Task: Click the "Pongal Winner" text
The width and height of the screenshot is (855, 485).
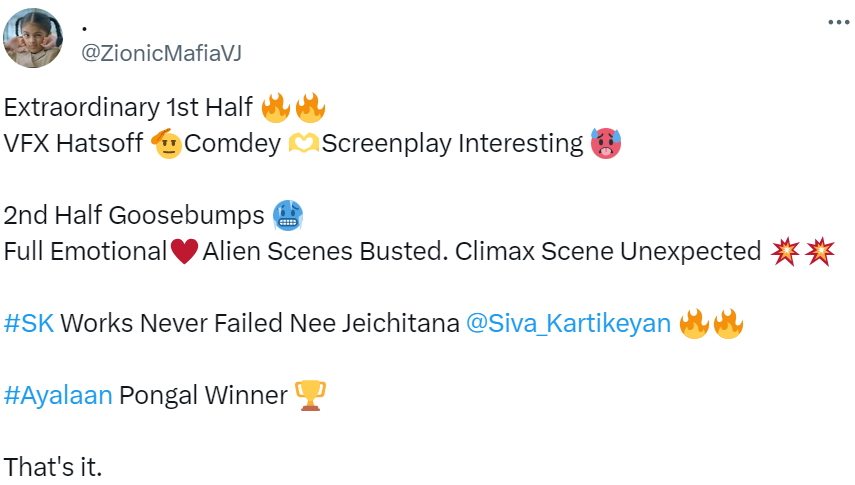Action: (202, 395)
